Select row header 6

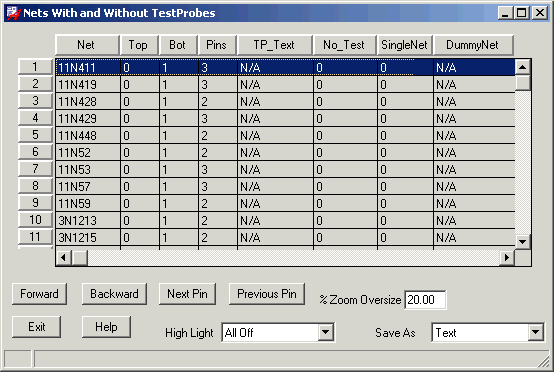(x=35, y=152)
